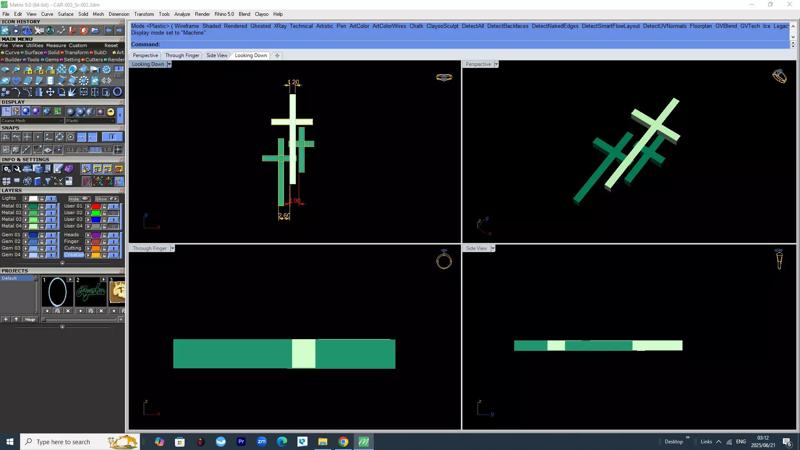The image size is (800, 450).
Task: Toggle the lock on Gem 02 layer
Action: (x=41, y=241)
